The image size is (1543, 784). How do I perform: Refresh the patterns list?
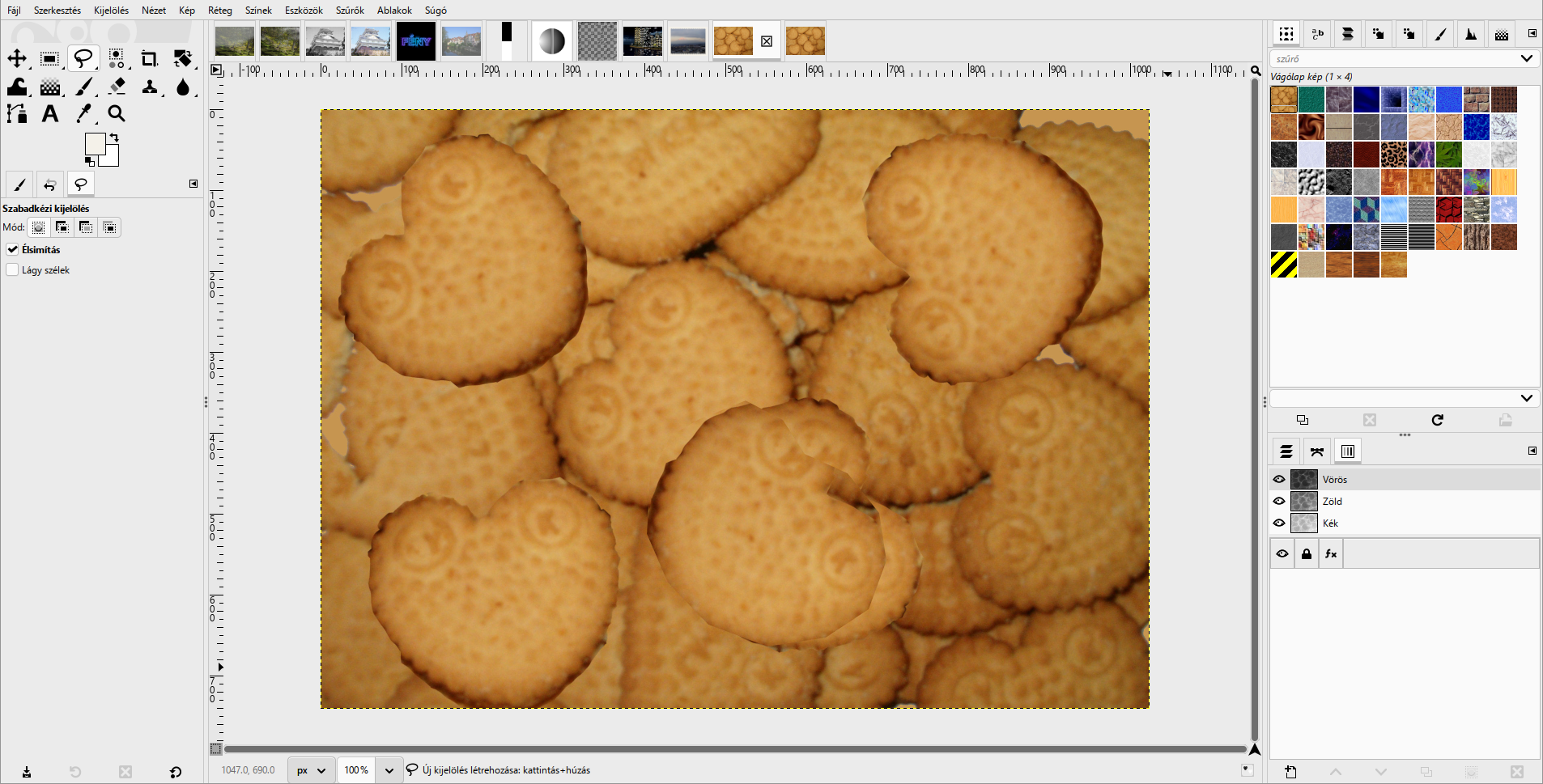(1437, 420)
